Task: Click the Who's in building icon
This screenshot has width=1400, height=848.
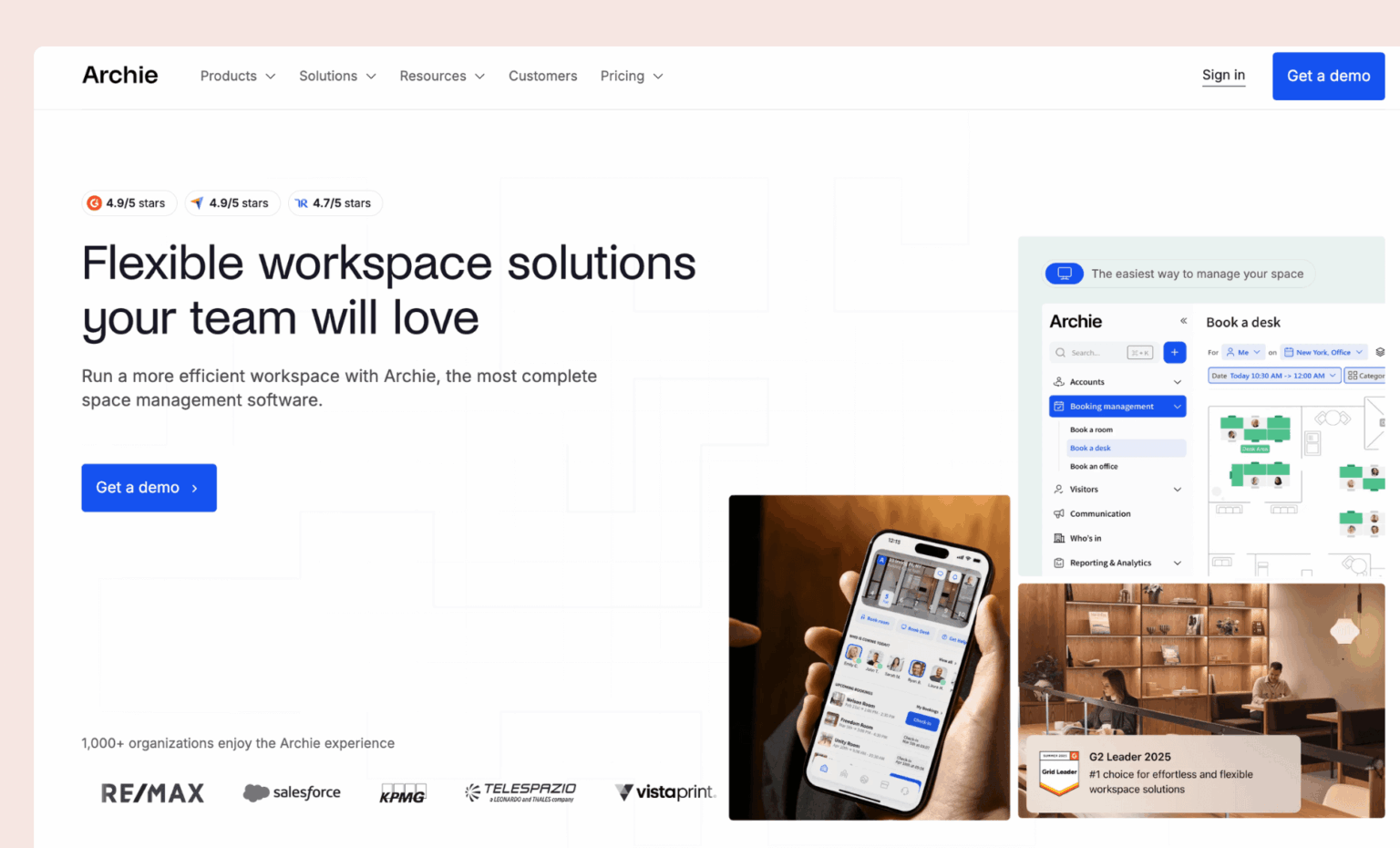Action: [x=1060, y=538]
